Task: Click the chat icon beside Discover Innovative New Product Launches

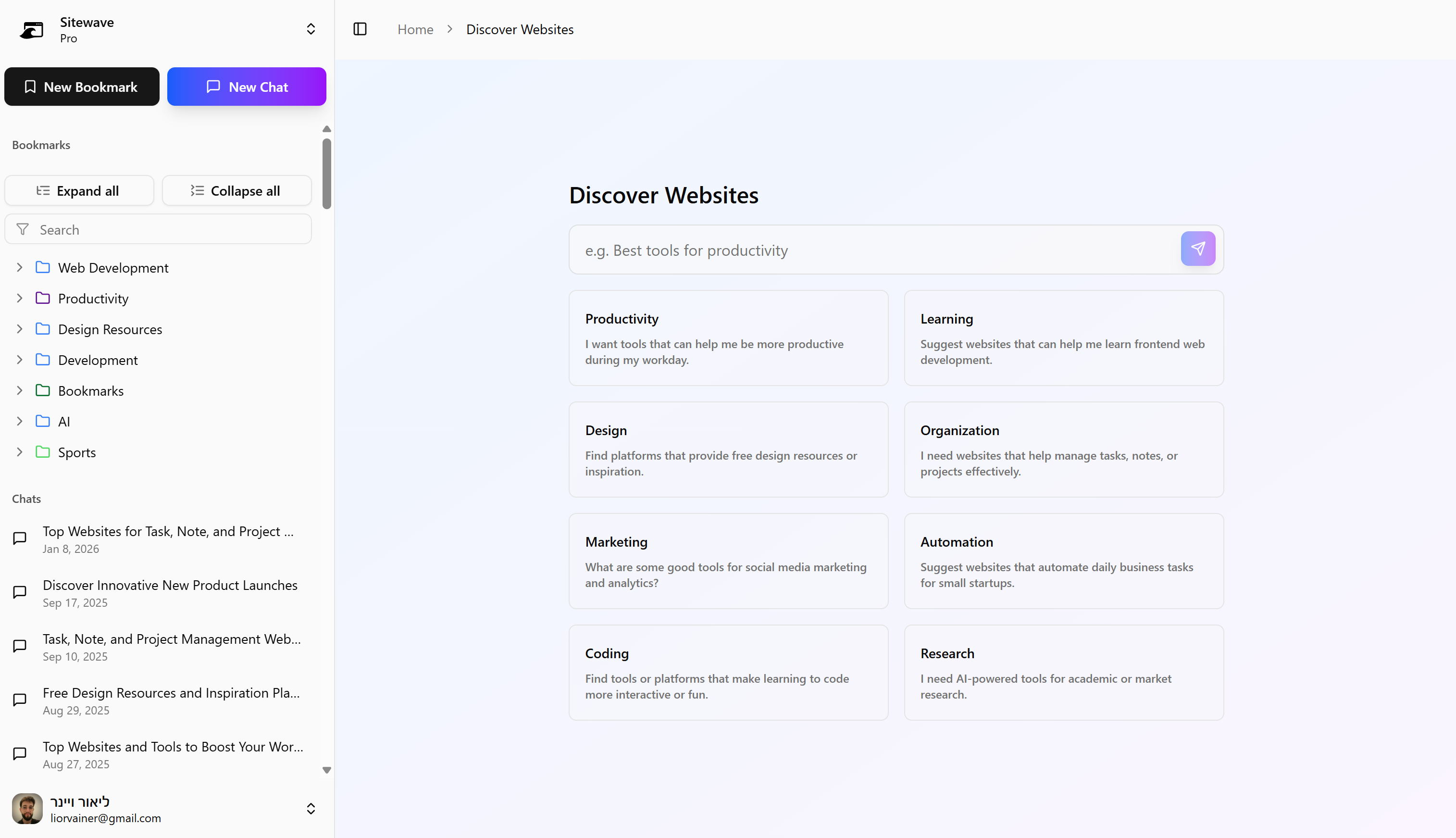Action: pyautogui.click(x=20, y=592)
